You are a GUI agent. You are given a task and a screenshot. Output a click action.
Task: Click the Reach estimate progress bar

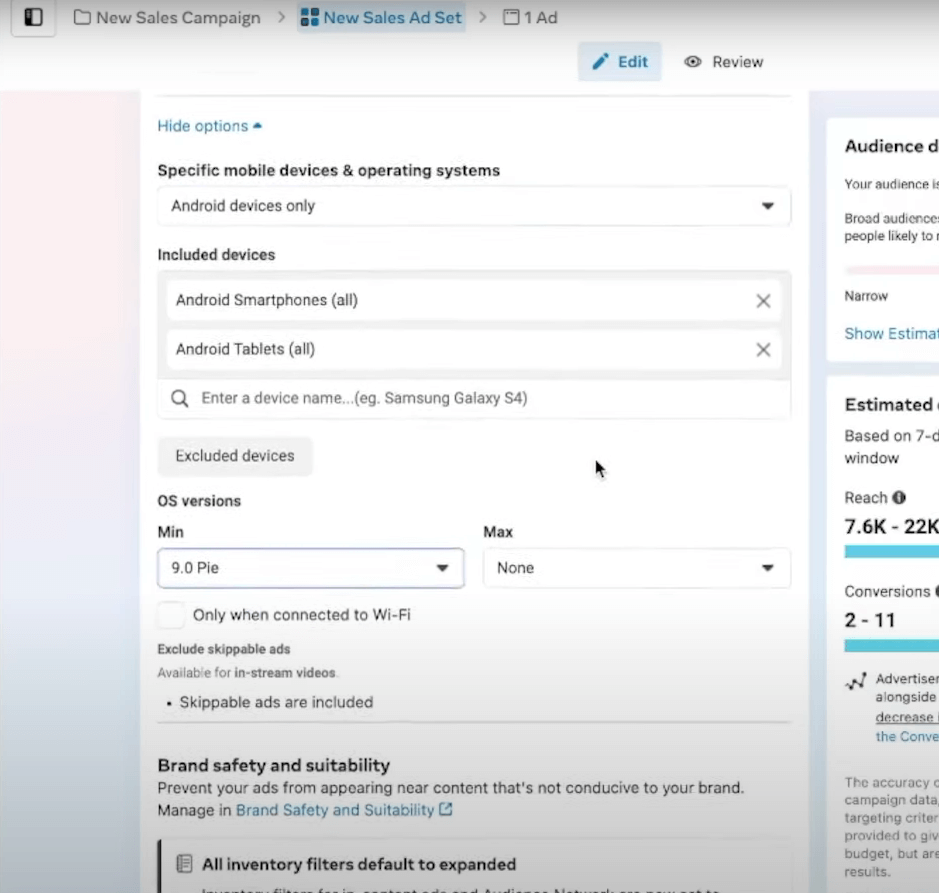coord(891,552)
